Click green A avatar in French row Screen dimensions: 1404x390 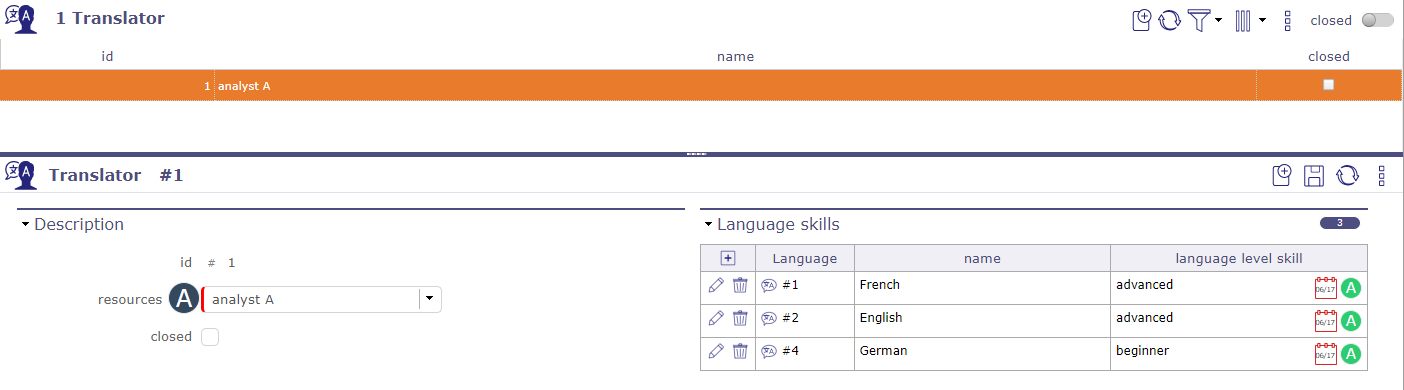tap(1351, 289)
